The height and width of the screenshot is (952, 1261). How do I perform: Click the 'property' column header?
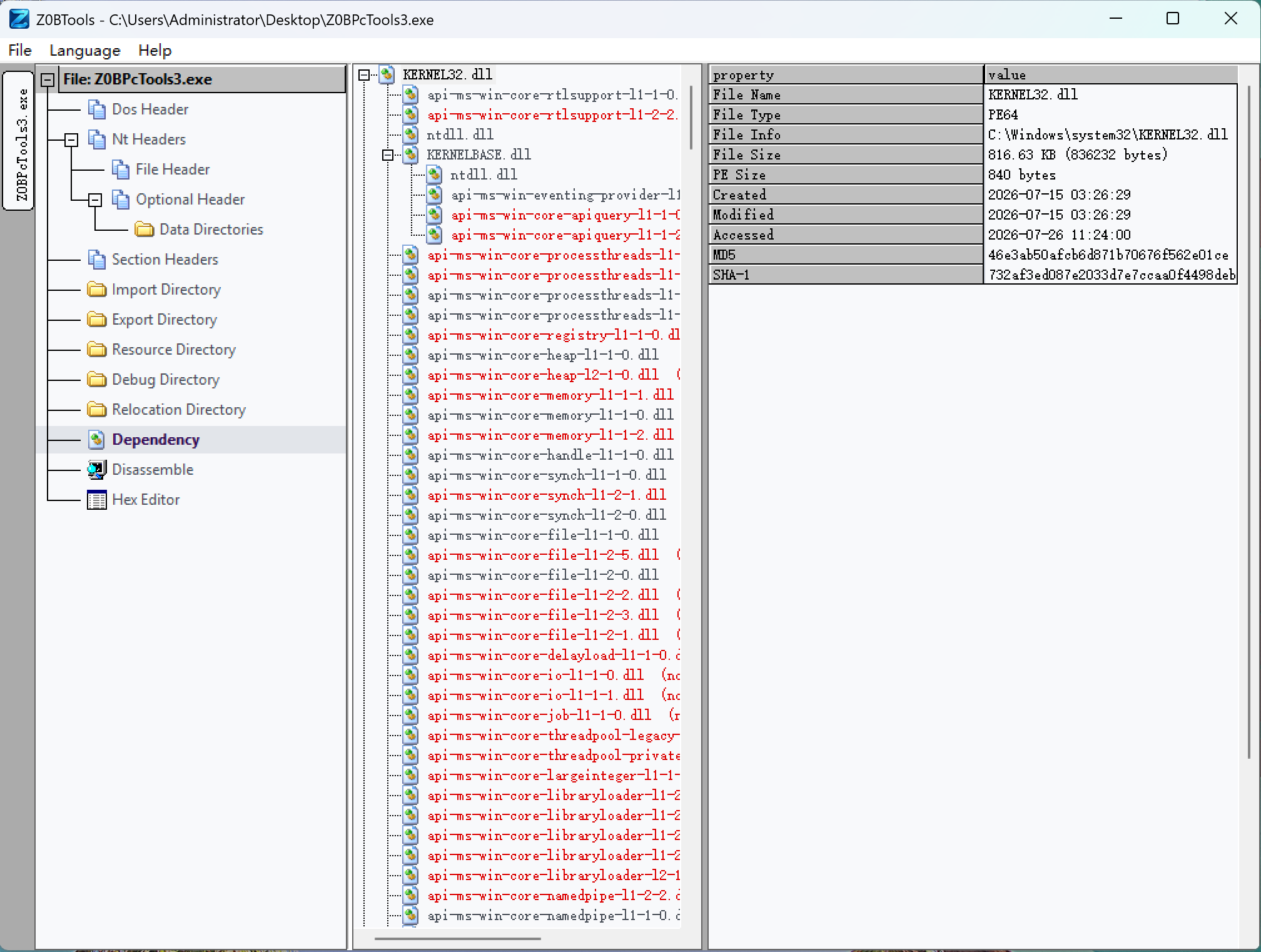[846, 75]
